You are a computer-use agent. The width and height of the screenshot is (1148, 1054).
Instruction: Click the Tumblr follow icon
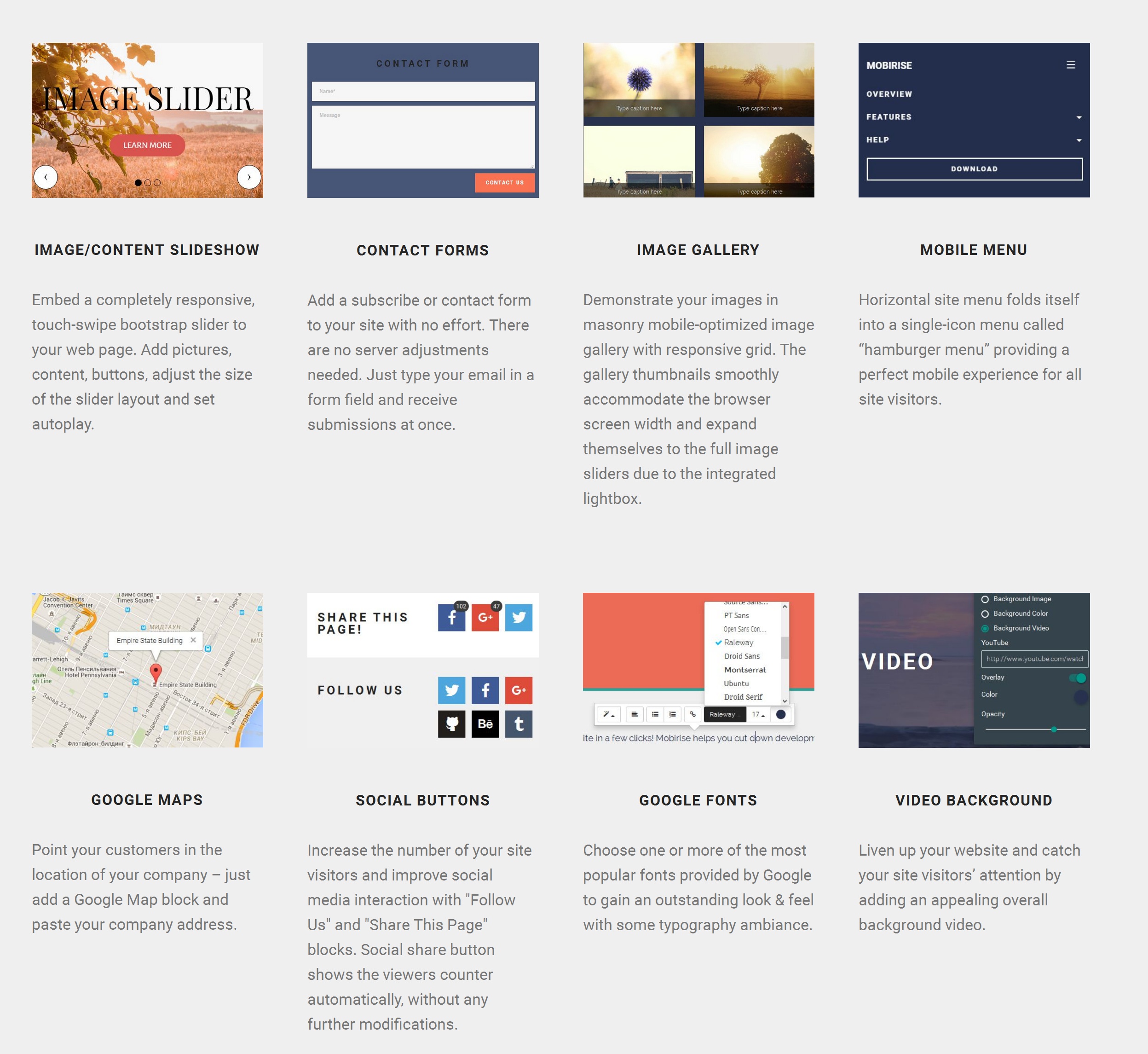point(518,723)
